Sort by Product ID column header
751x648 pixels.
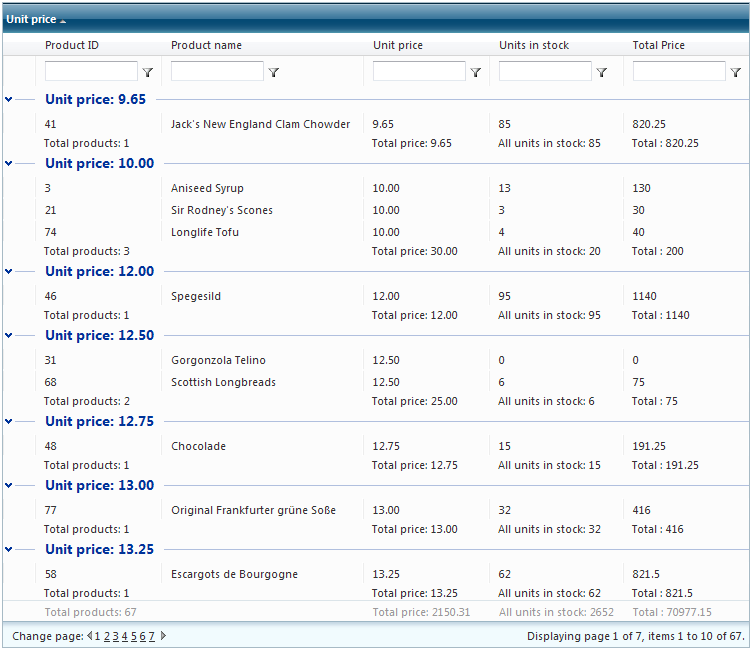(72, 45)
